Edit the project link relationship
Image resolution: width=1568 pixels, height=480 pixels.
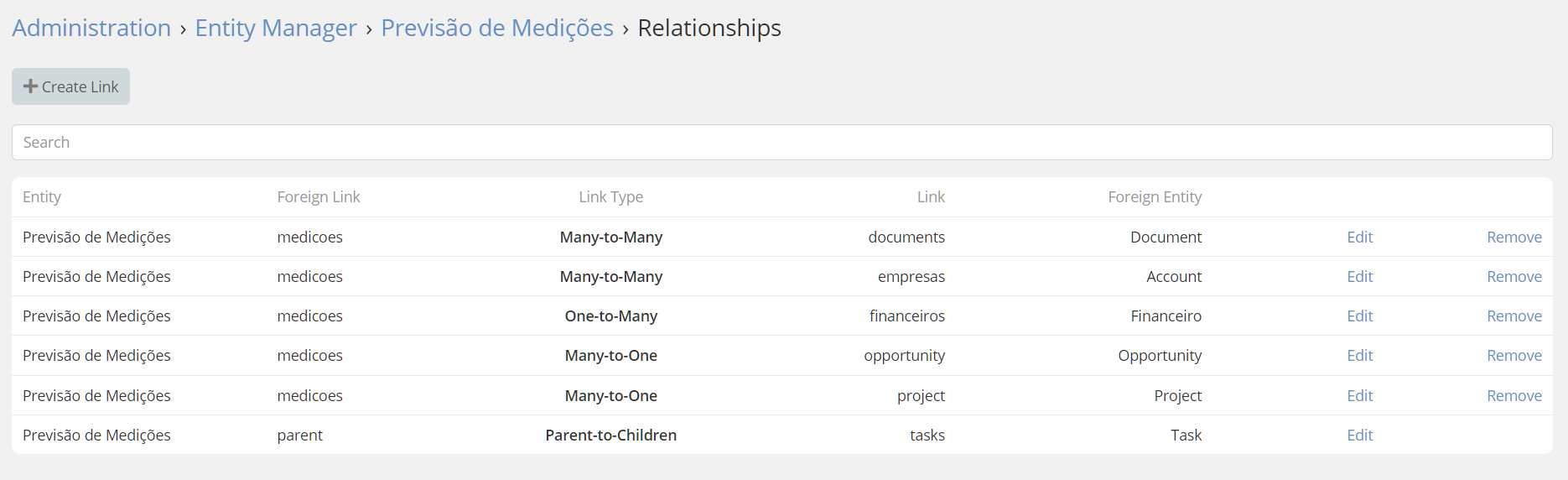click(x=1359, y=396)
